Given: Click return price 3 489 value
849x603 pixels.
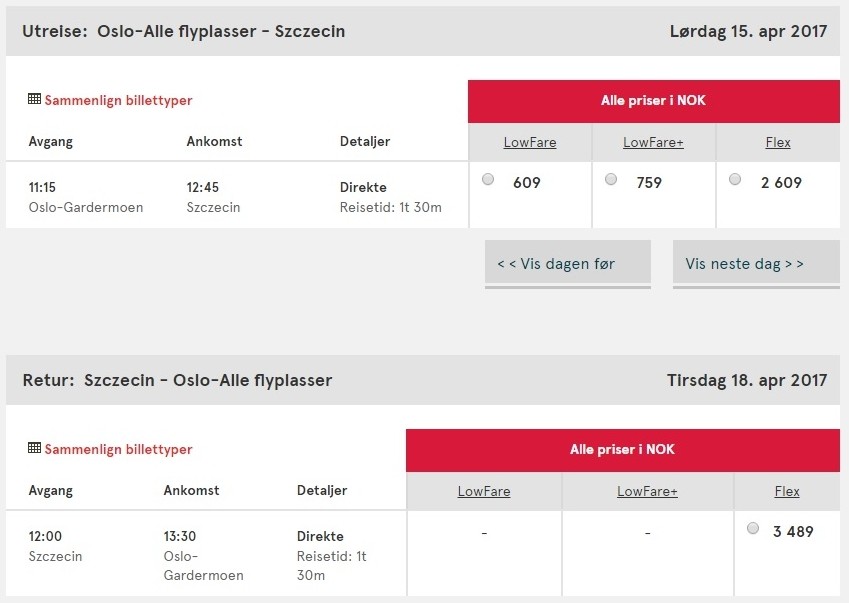Looking at the screenshot, I should tap(793, 532).
